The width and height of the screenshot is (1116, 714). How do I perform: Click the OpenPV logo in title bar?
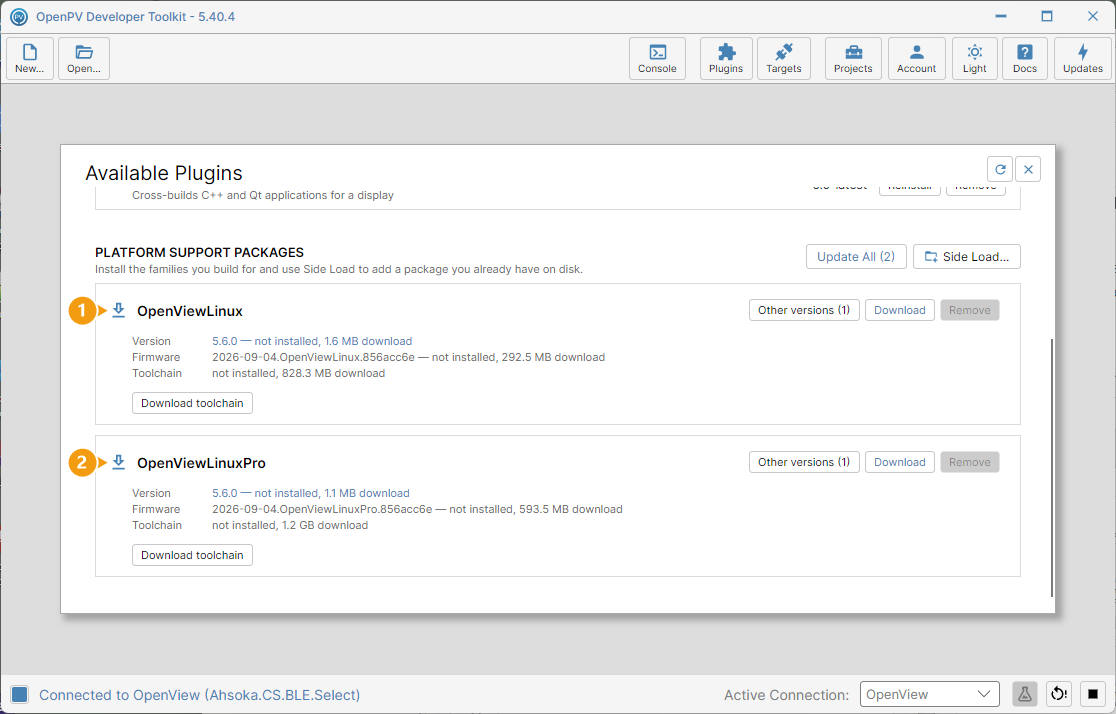coord(19,16)
